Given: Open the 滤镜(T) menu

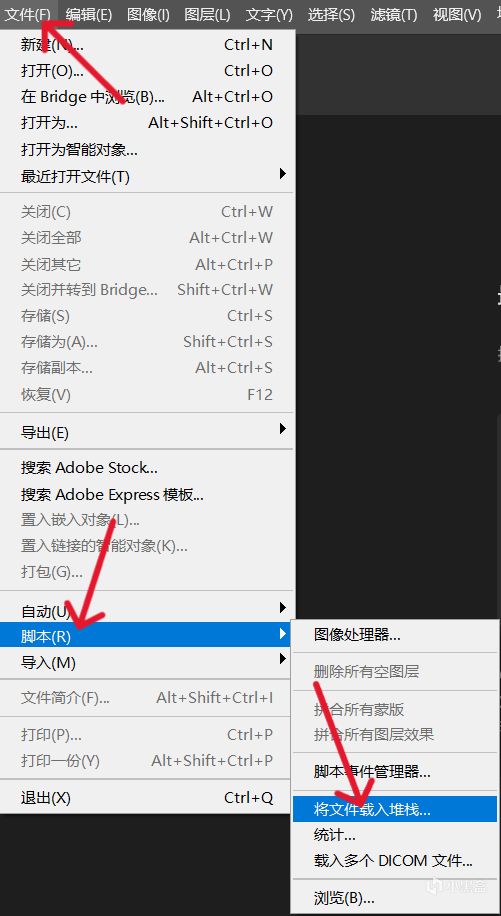Looking at the screenshot, I should pyautogui.click(x=392, y=14).
